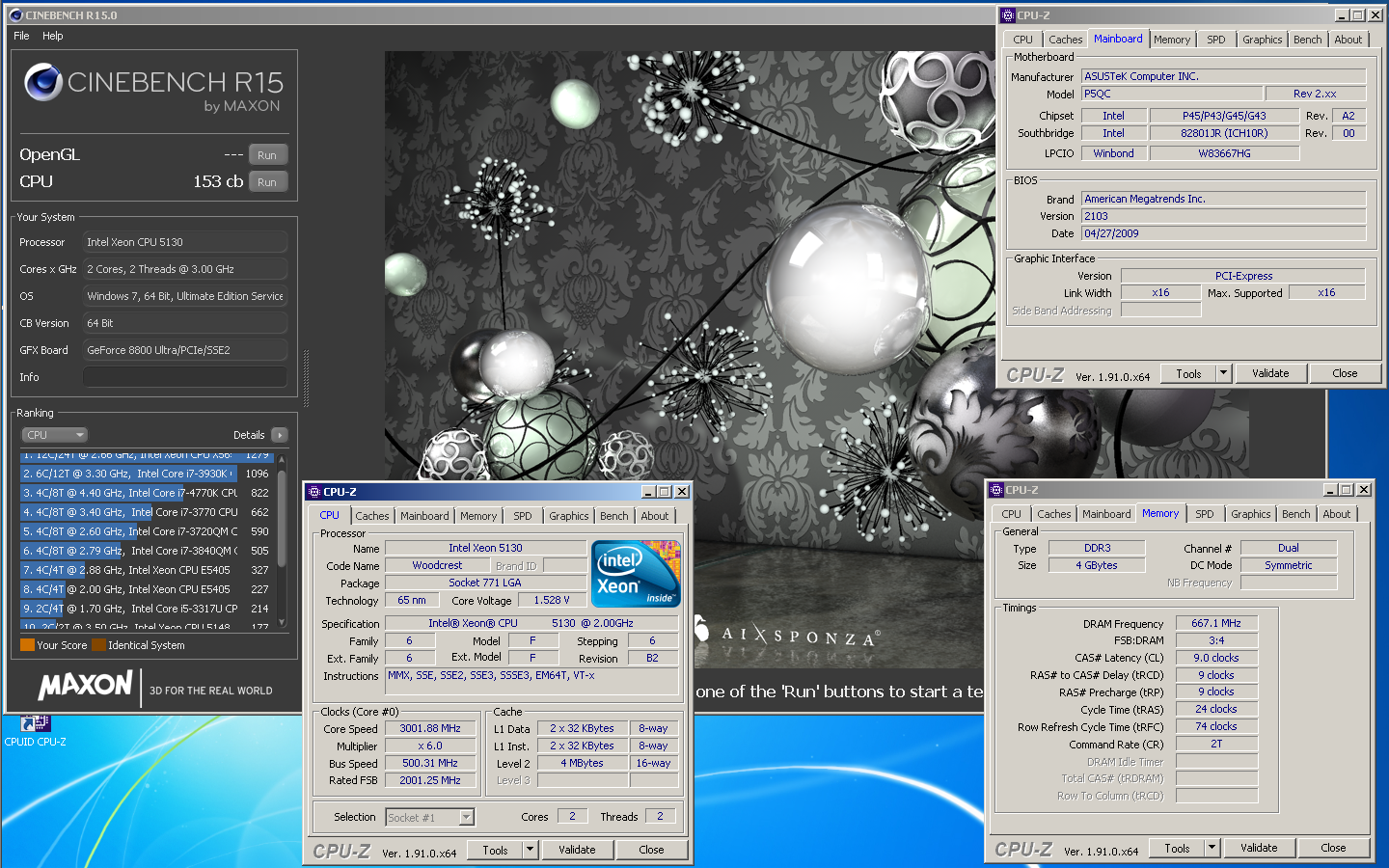Open the File menu in Cinebench
Image resolution: width=1389 pixels, height=868 pixels.
click(x=21, y=36)
